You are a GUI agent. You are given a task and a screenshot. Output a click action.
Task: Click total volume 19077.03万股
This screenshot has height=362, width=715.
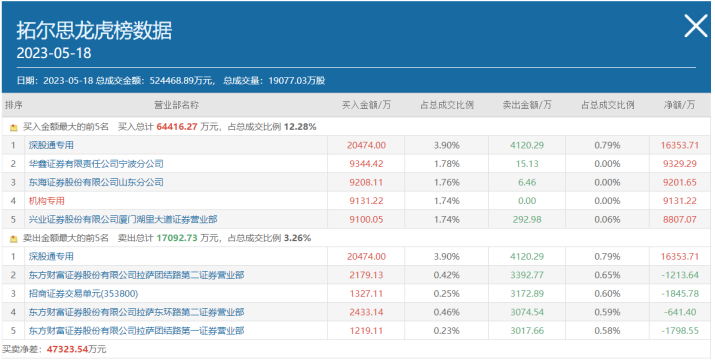click(x=297, y=81)
